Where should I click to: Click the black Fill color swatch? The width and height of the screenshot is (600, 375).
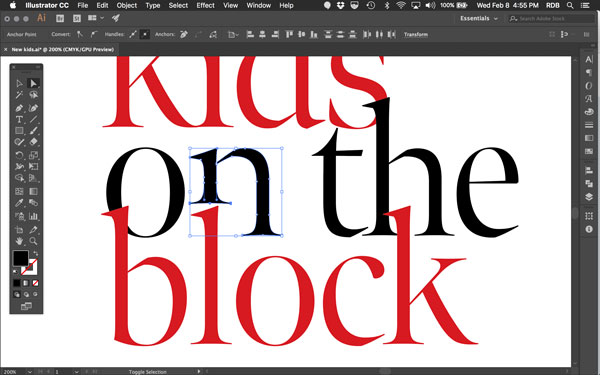(x=21, y=258)
